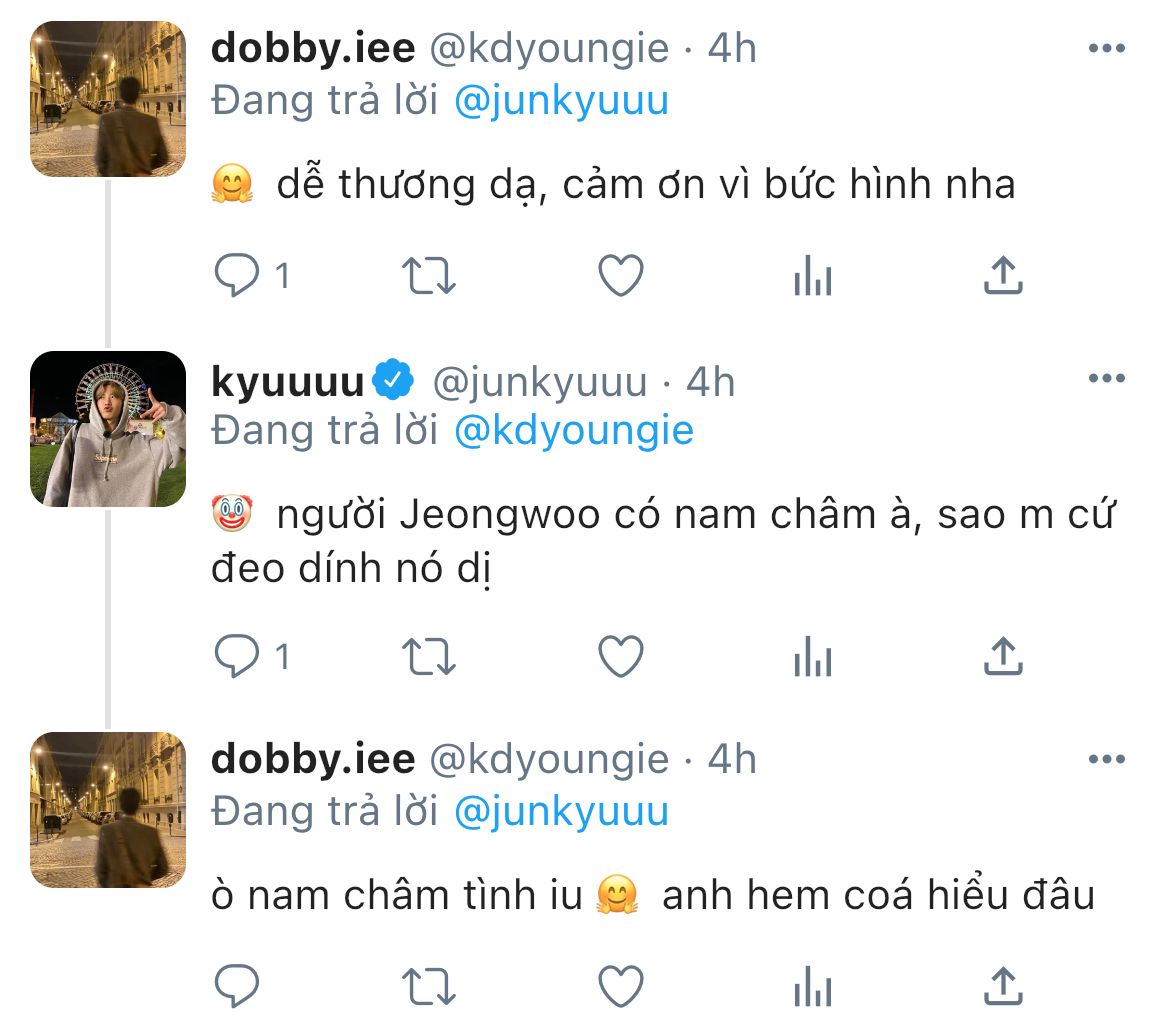Retweet kyuuuu's Jeongwoo tweet
The image size is (1170, 1029).
[428, 656]
